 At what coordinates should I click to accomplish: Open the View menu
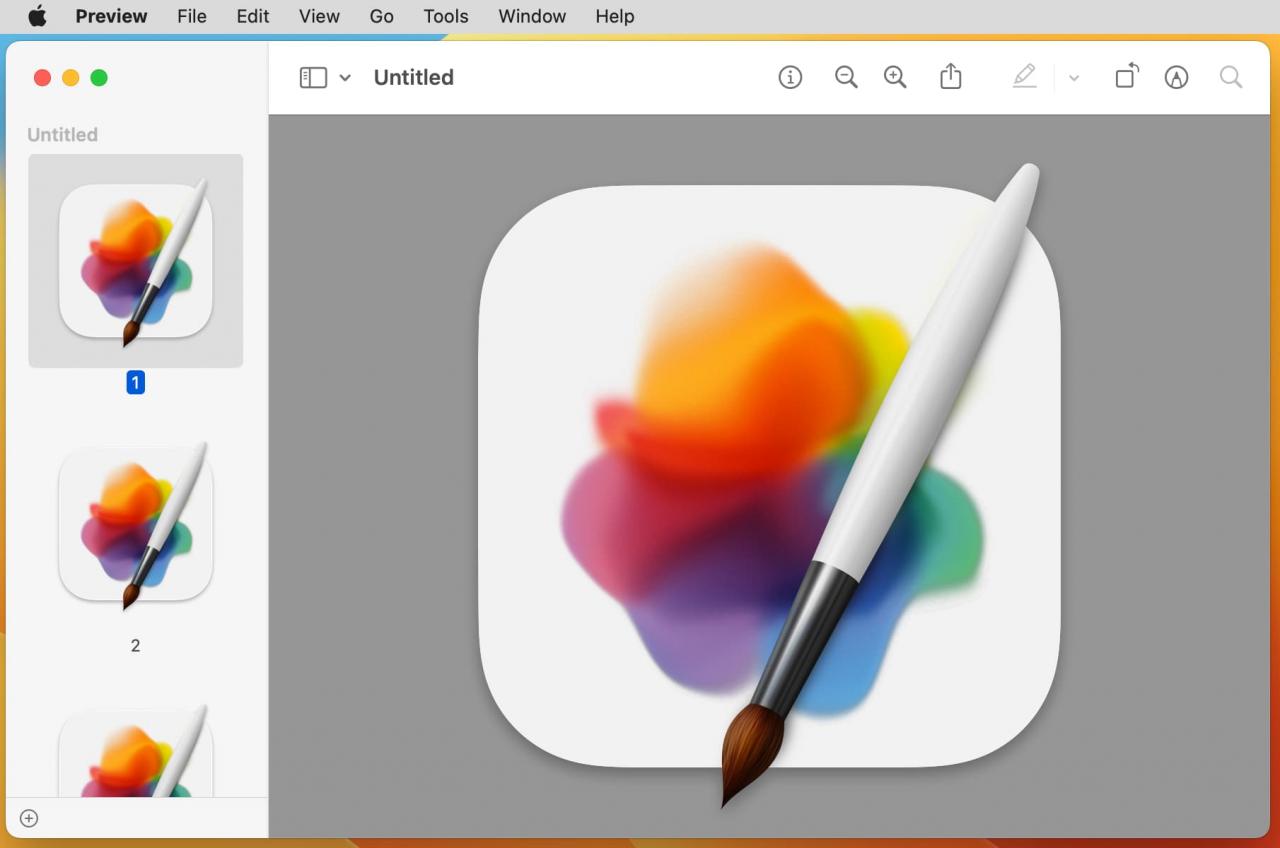pyautogui.click(x=319, y=16)
